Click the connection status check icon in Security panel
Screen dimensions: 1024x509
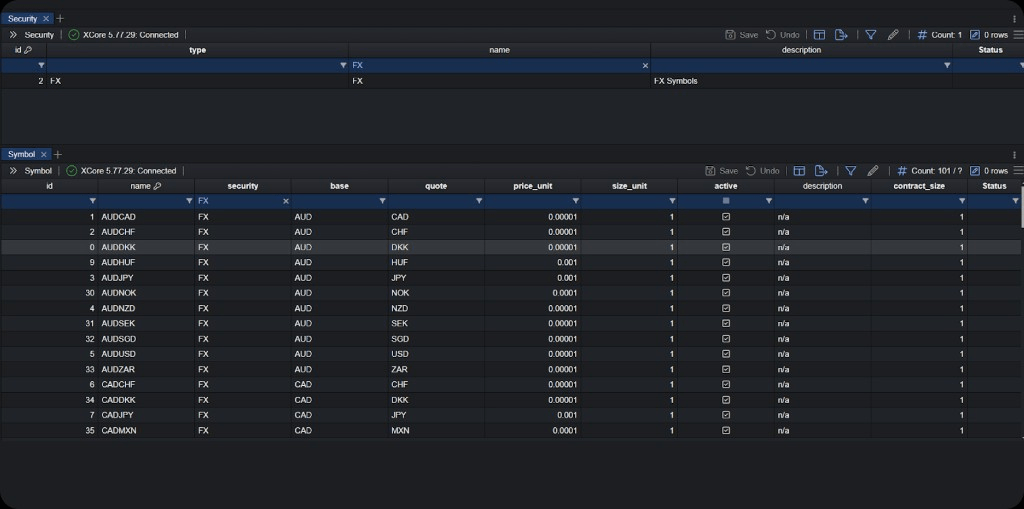coord(74,35)
